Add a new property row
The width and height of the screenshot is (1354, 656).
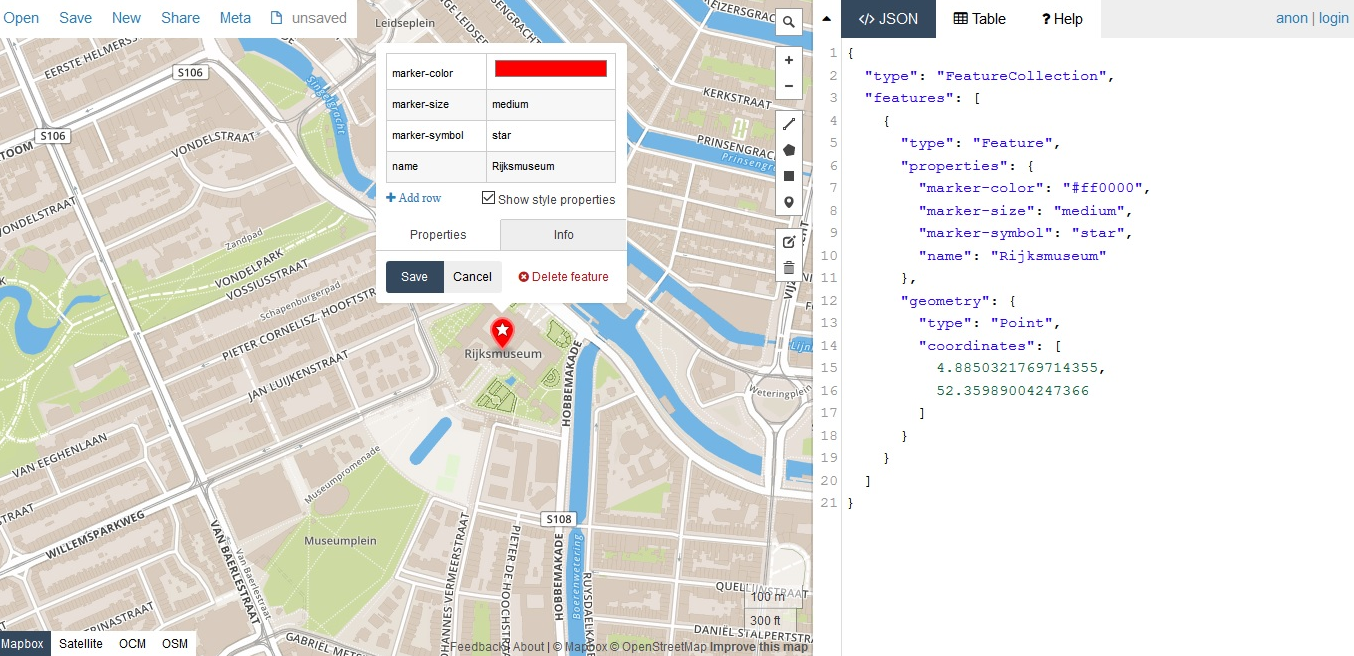[414, 198]
